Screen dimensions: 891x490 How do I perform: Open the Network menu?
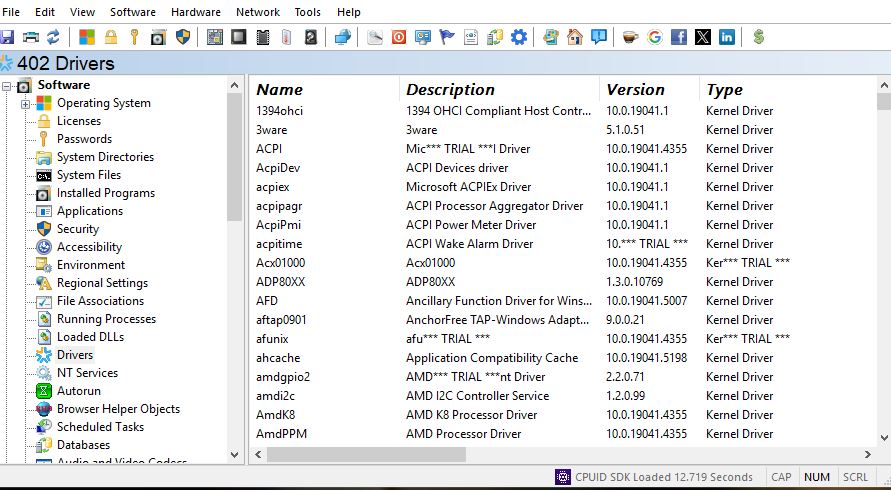click(x=258, y=12)
